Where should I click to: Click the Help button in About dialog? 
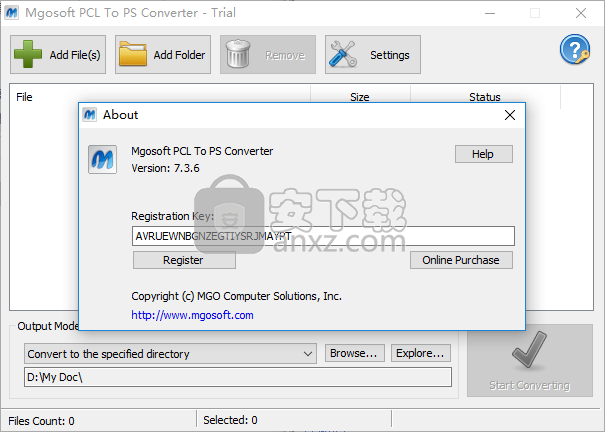(x=484, y=154)
